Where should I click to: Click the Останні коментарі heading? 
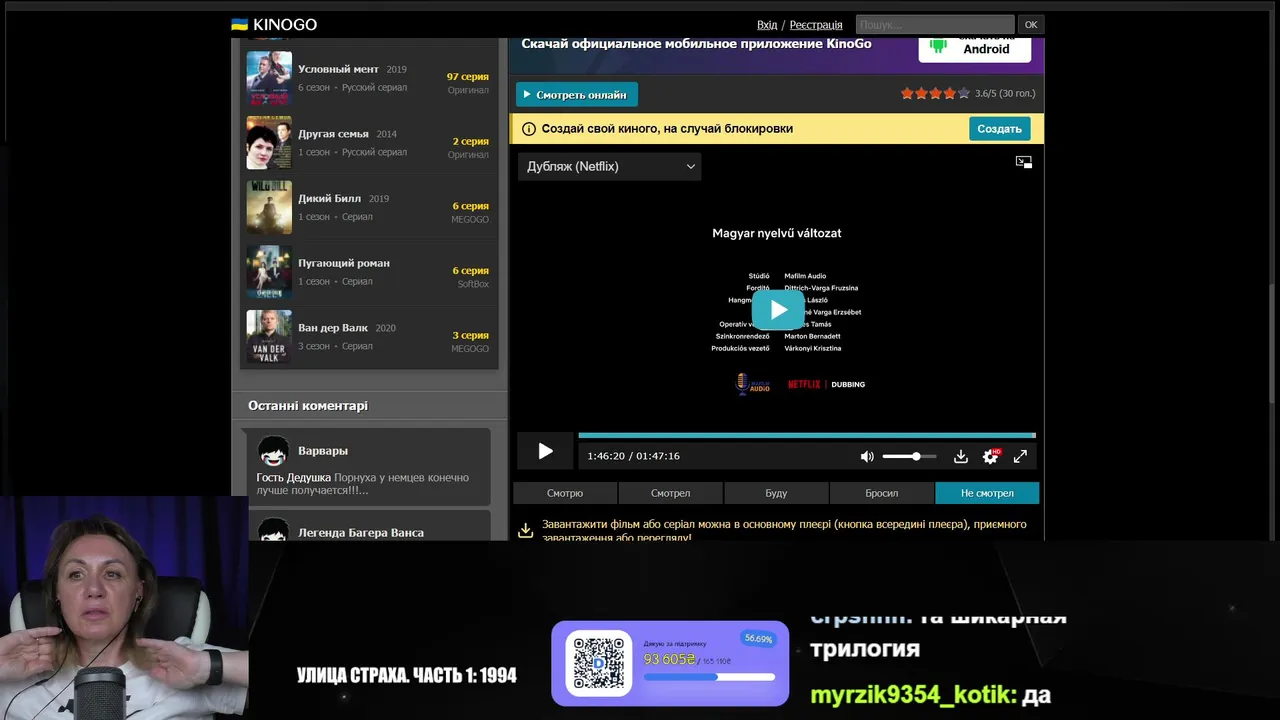[308, 406]
